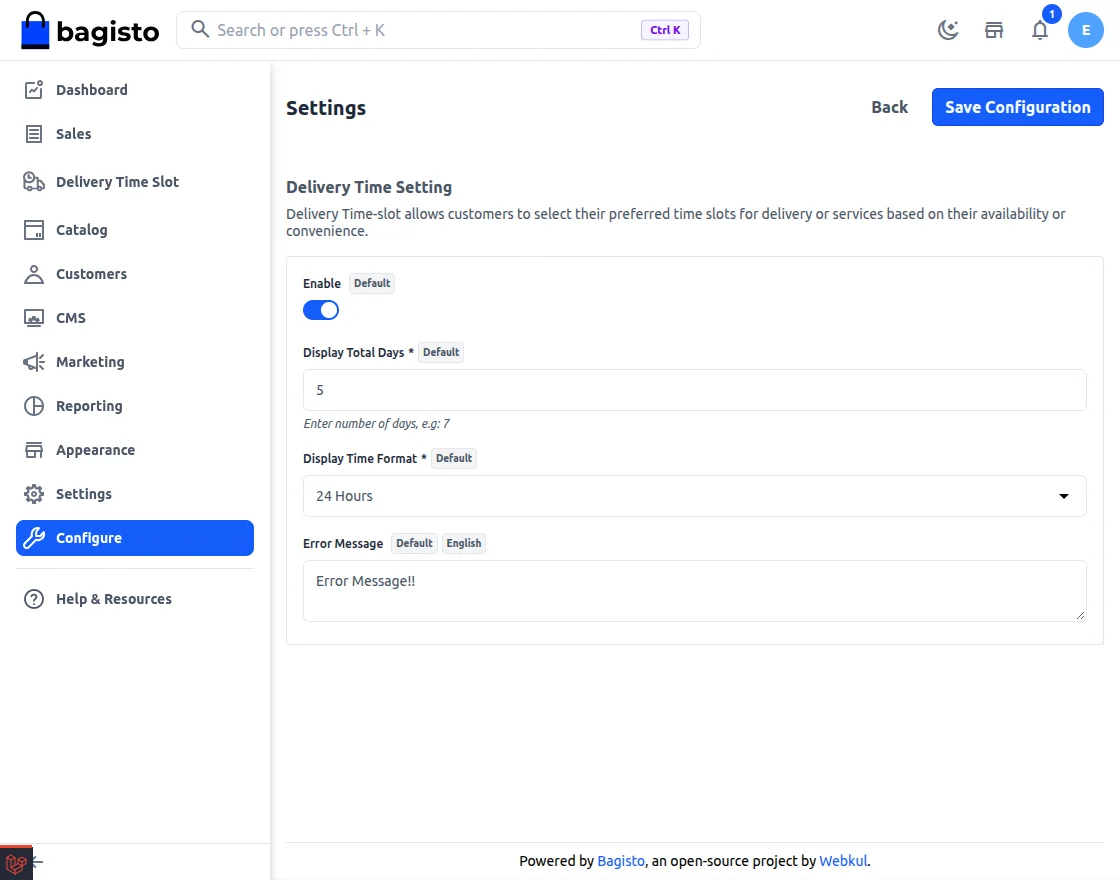Collapse the sidebar with arrow icon
Image resolution: width=1120 pixels, height=880 pixels.
(x=37, y=861)
